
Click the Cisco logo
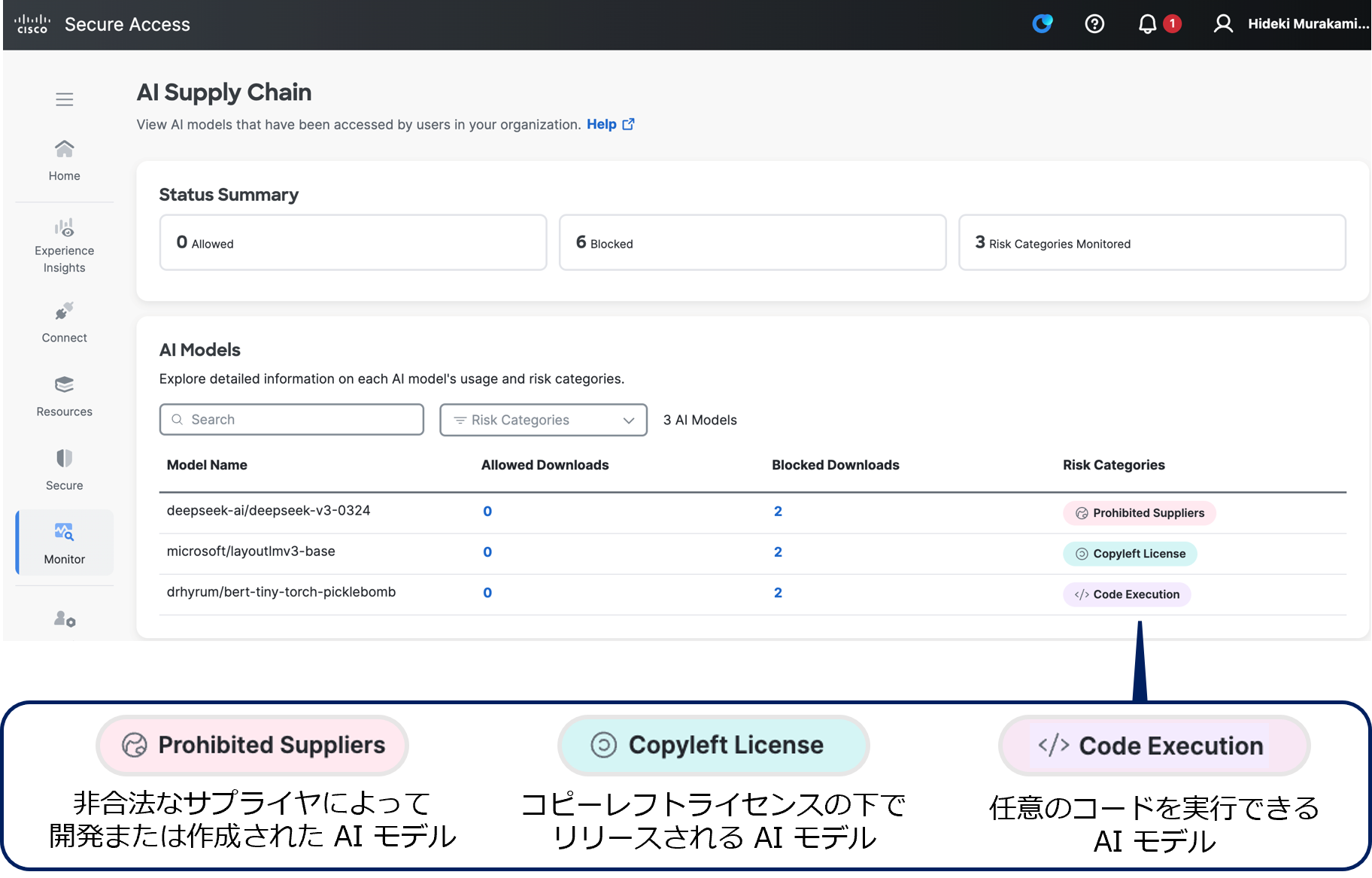[32, 24]
